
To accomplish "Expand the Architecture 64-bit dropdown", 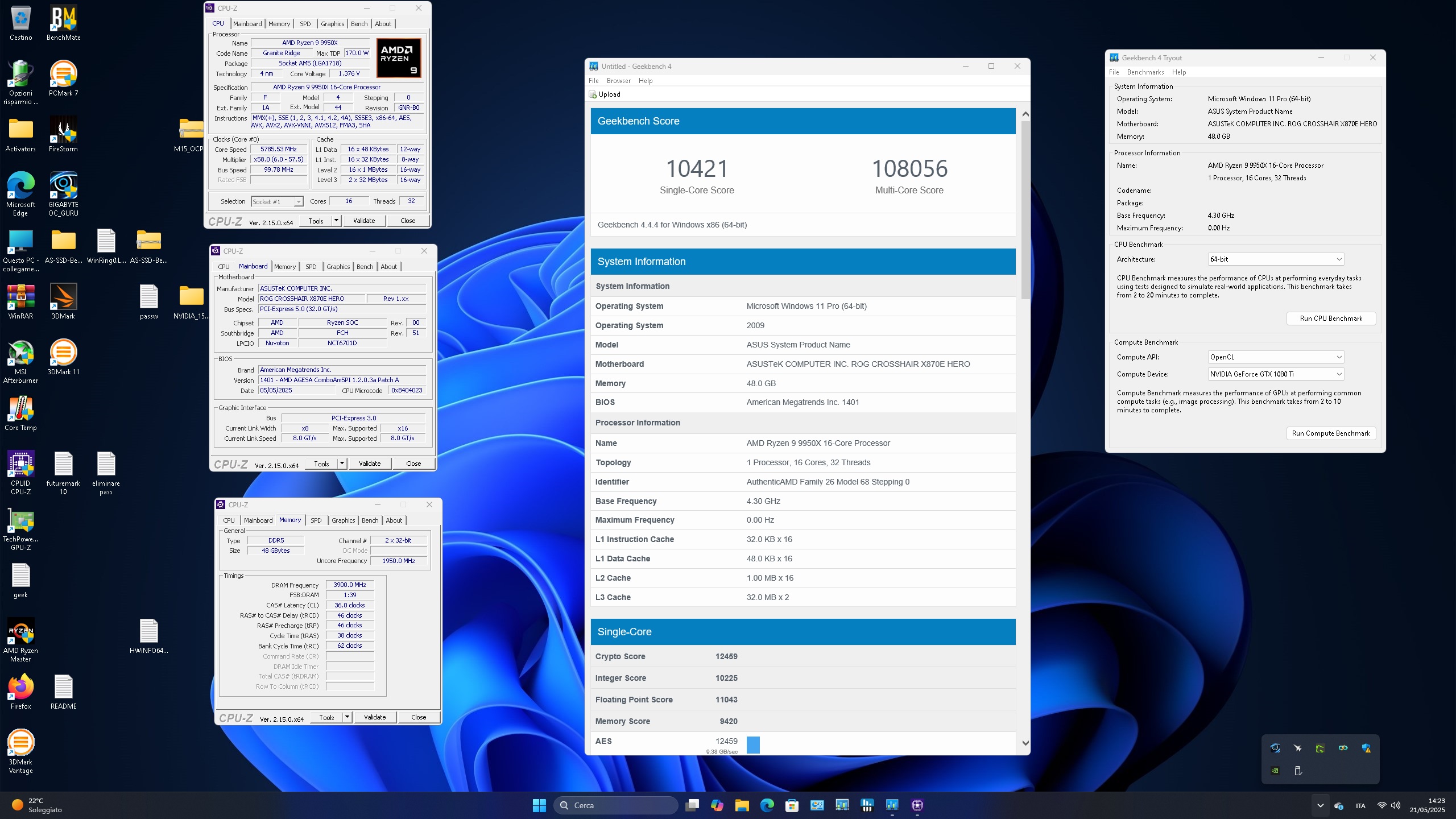I will [1276, 259].
